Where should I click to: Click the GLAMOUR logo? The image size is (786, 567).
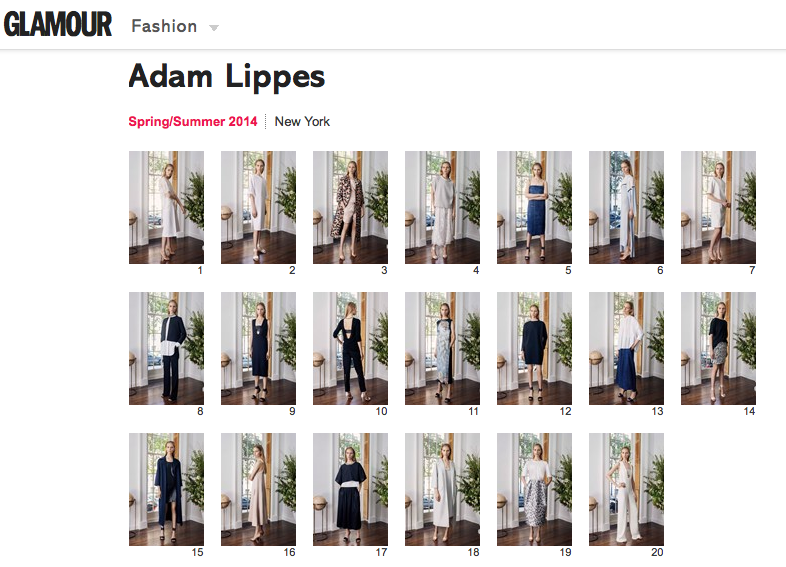pyautogui.click(x=58, y=25)
